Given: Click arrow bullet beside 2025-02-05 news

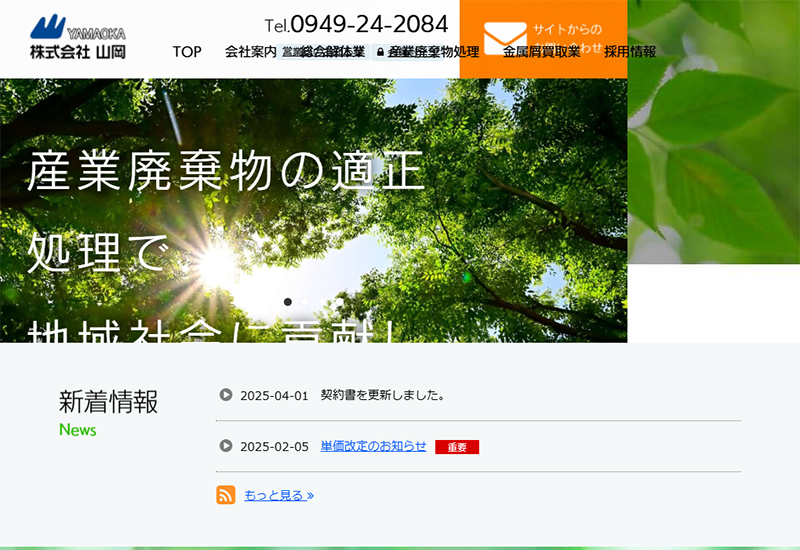Looking at the screenshot, I should (226, 446).
